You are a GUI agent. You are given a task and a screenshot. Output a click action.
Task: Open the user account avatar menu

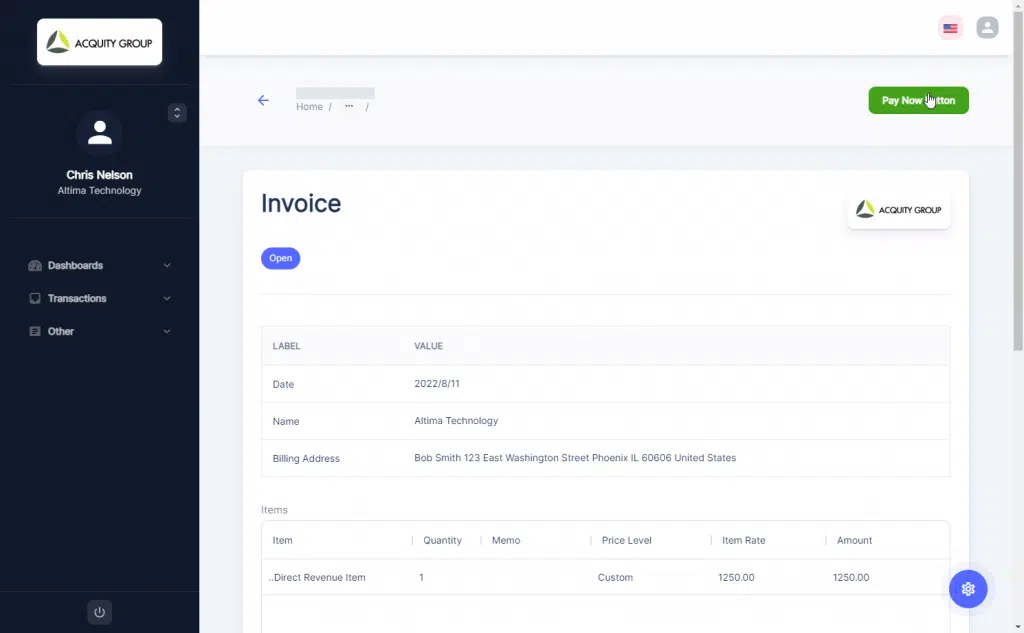[987, 28]
